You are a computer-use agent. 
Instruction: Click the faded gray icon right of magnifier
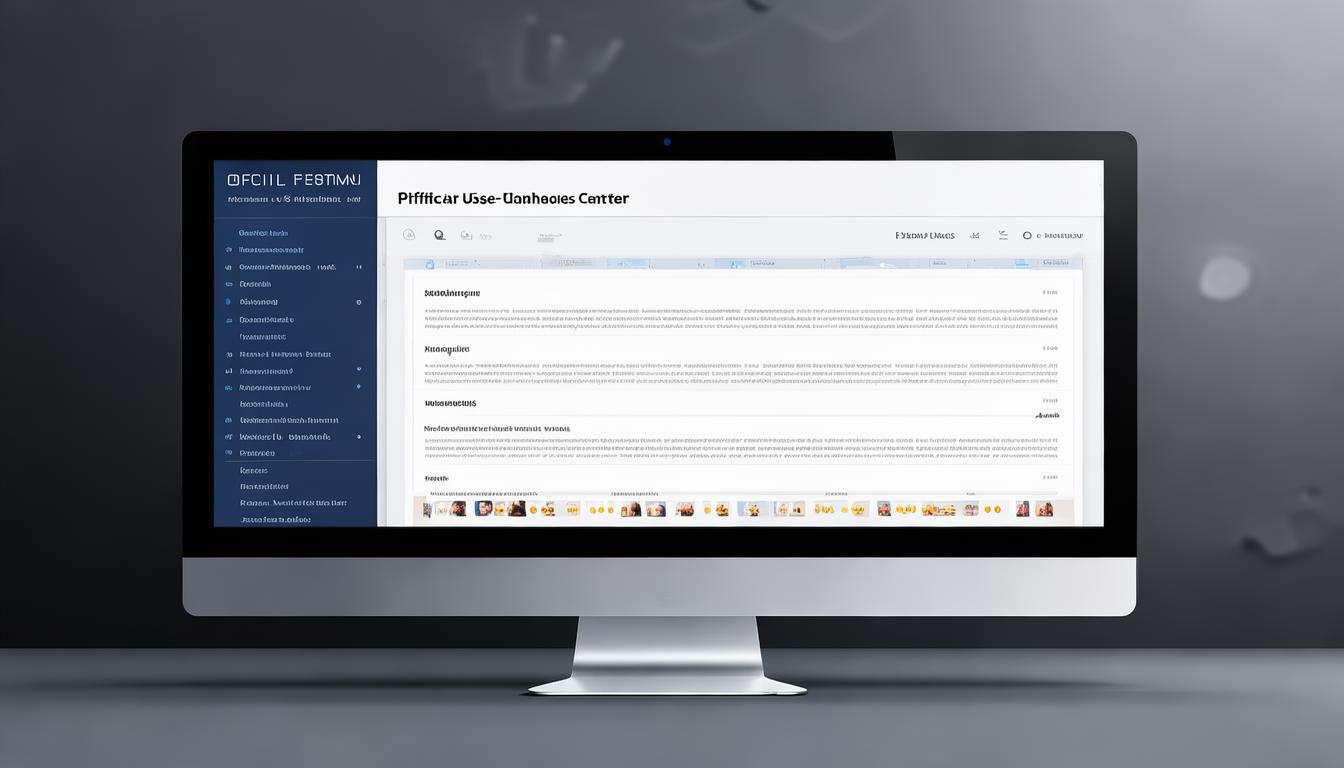465,236
